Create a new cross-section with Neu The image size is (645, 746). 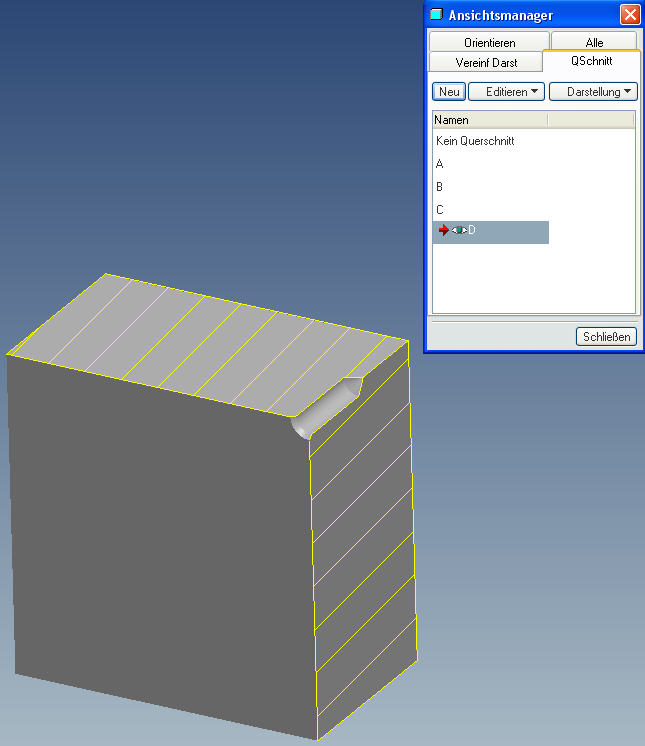pyautogui.click(x=449, y=91)
